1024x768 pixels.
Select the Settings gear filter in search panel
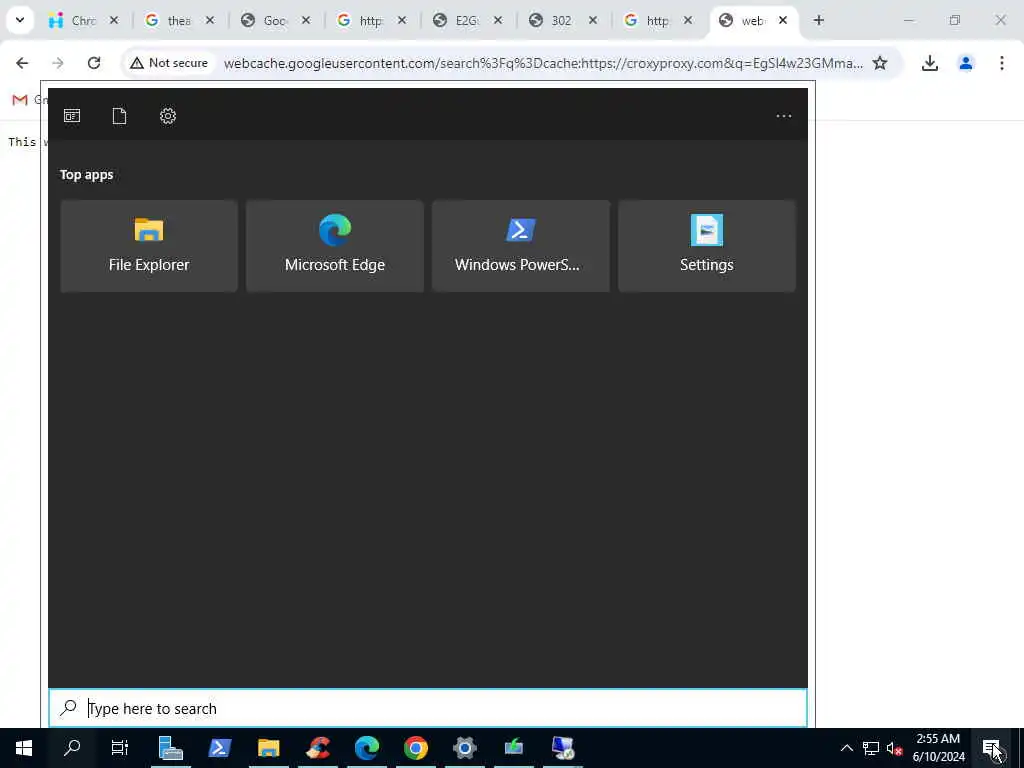pos(168,116)
